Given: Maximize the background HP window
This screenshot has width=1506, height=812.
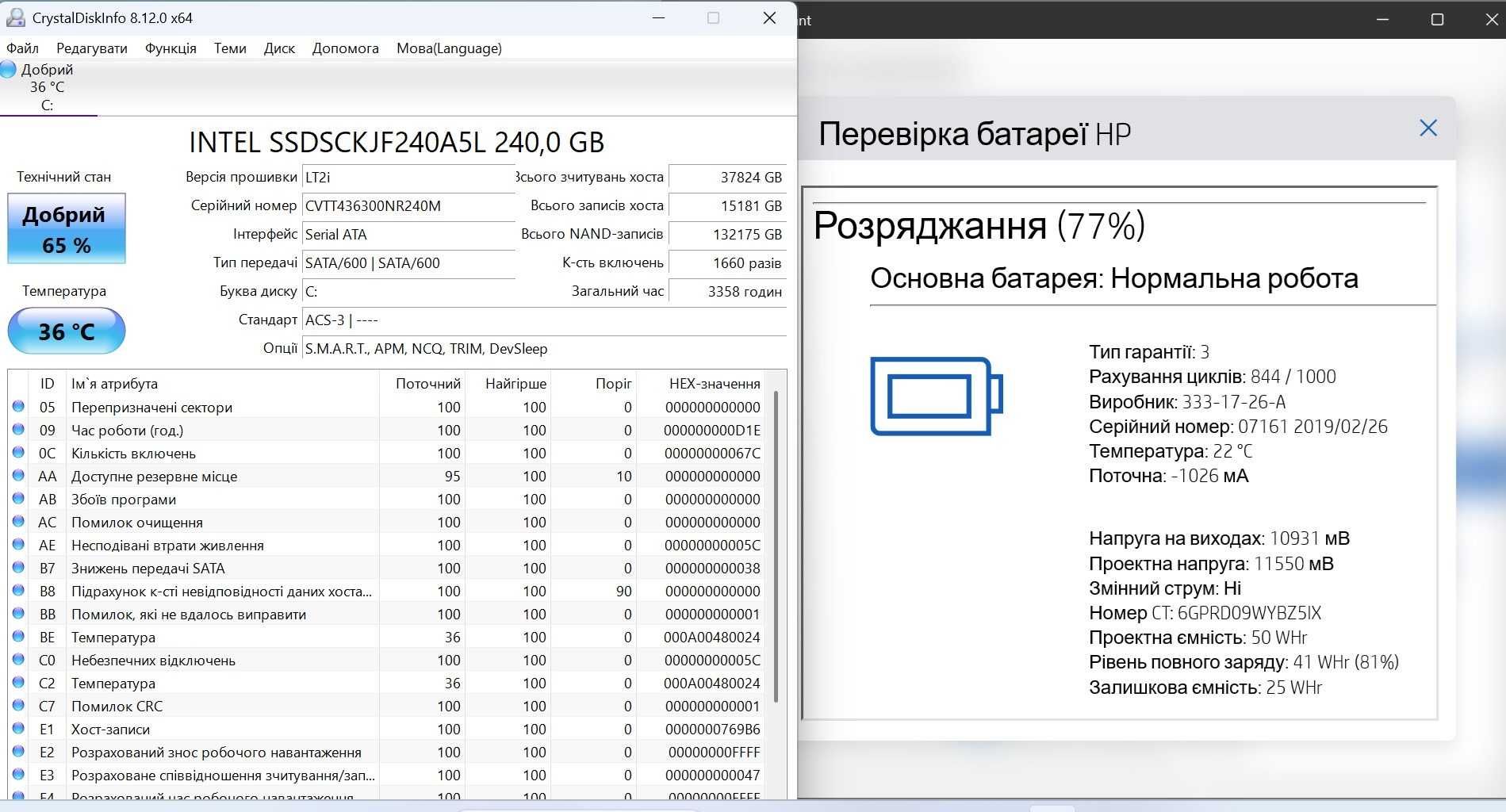Looking at the screenshot, I should click(1437, 20).
